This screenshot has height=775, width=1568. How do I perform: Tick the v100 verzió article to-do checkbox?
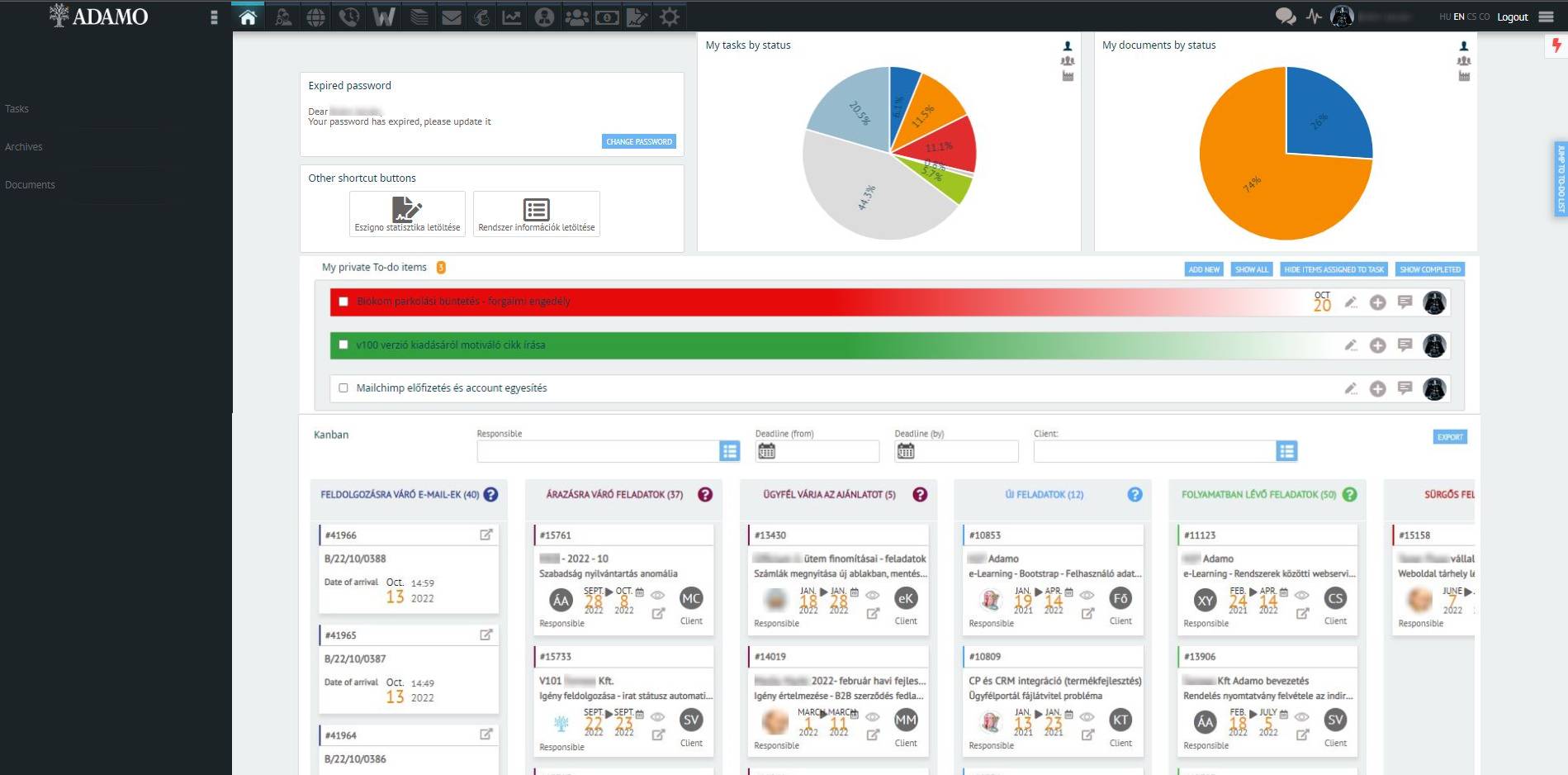click(x=343, y=345)
